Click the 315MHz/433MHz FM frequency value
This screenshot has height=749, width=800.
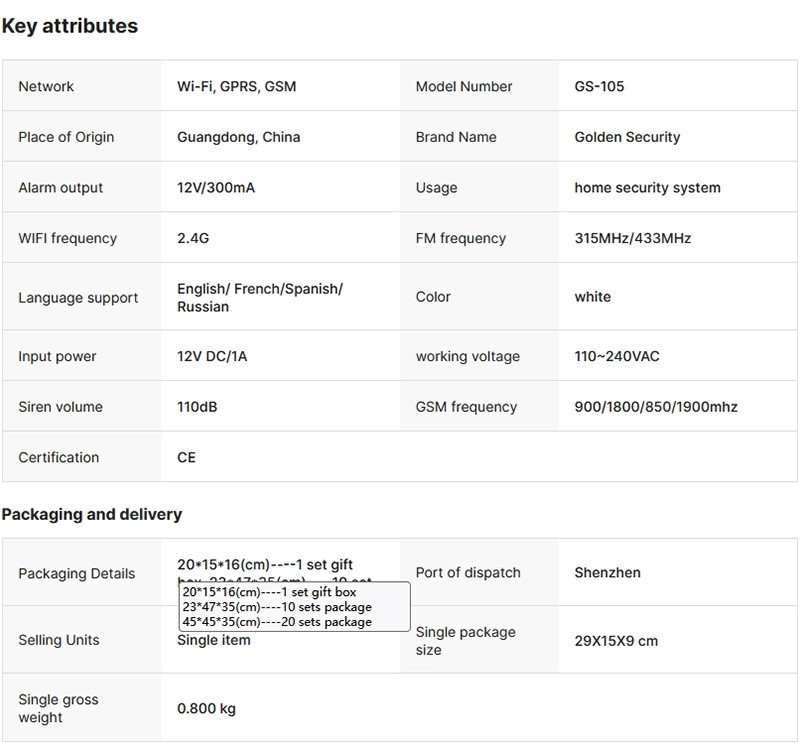point(632,238)
